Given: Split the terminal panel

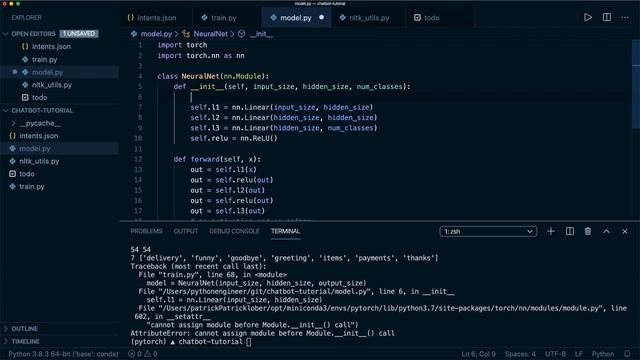Looking at the screenshot, I should (570, 231).
